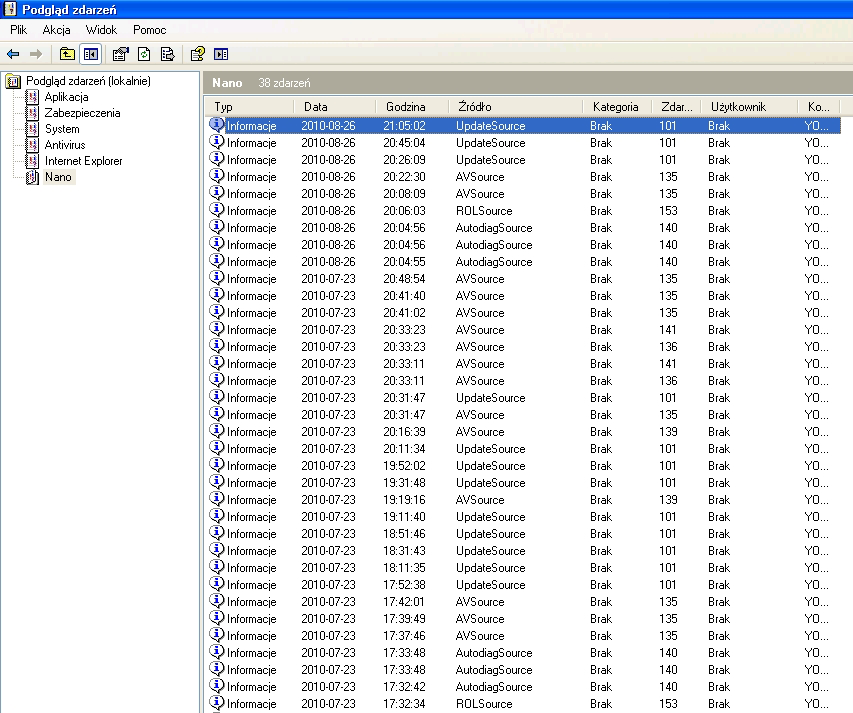The image size is (853, 713).
Task: Click the info icon of the 20:41:40 event
Action: click(217, 295)
